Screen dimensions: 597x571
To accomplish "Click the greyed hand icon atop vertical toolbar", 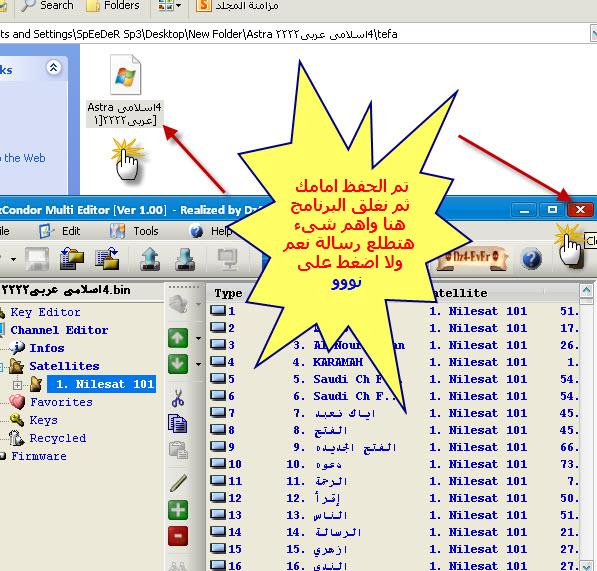I will [179, 304].
